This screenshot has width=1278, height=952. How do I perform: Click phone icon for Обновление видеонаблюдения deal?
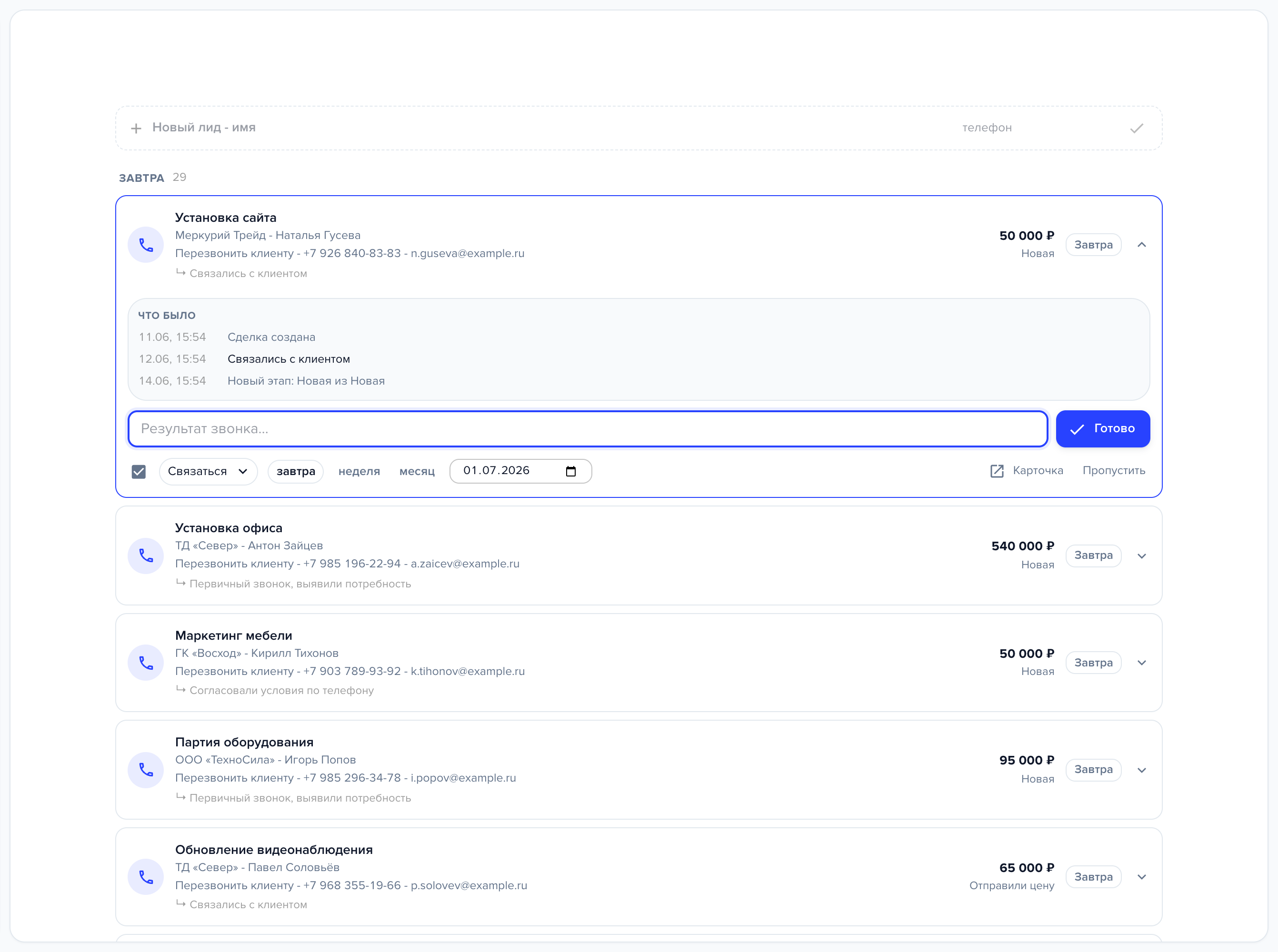(x=146, y=876)
